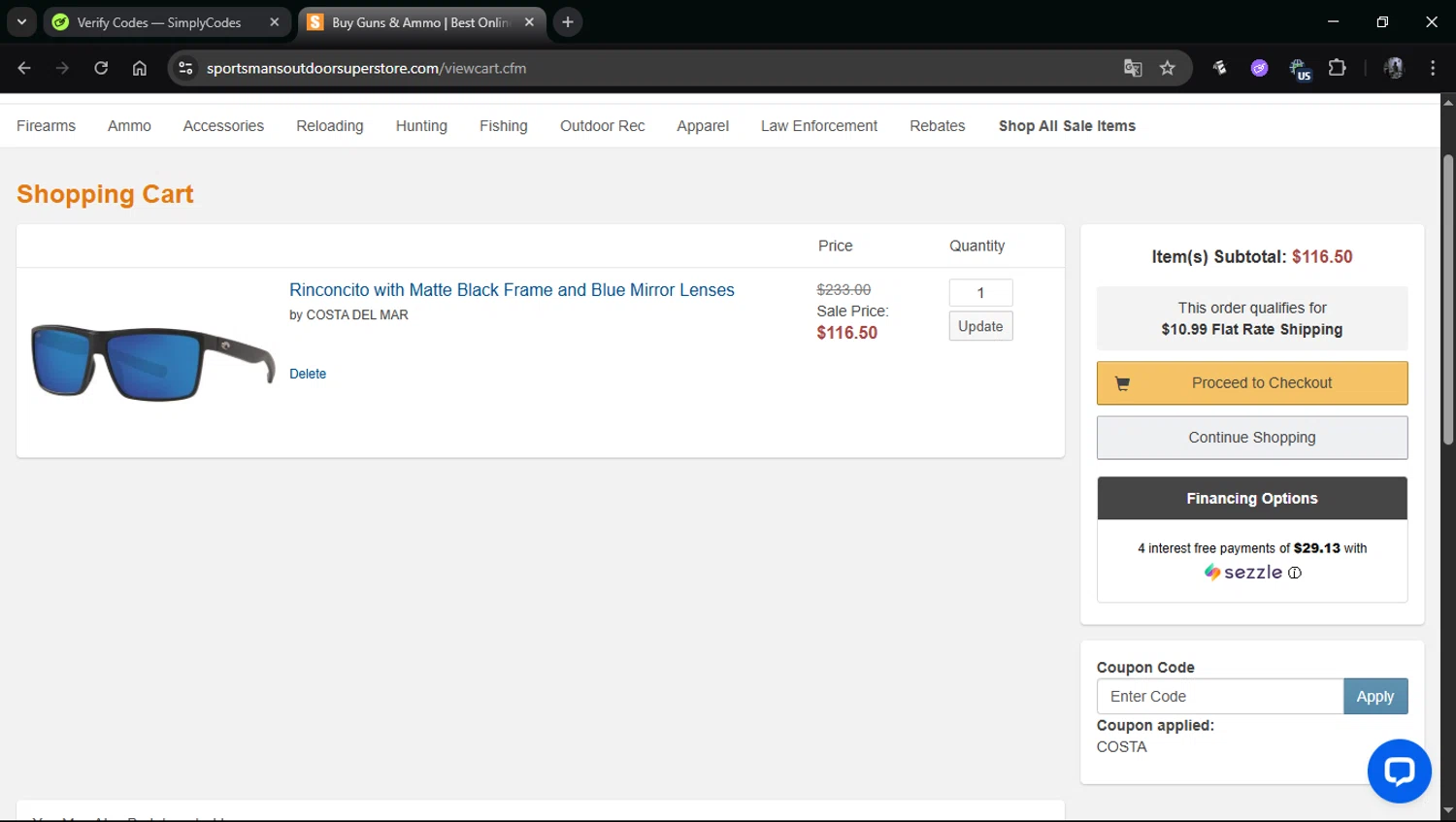This screenshot has height=822, width=1456.
Task: Open the Chrome profile avatar
Action: (x=1394, y=68)
